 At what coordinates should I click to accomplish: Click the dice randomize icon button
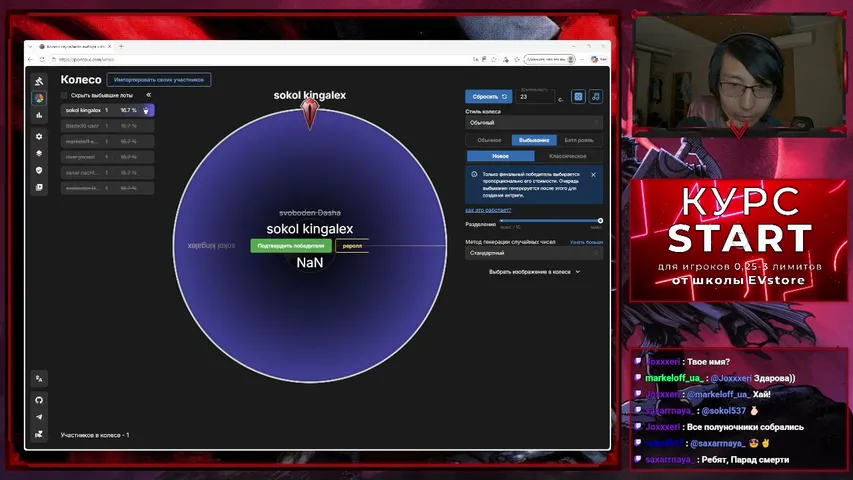(578, 97)
